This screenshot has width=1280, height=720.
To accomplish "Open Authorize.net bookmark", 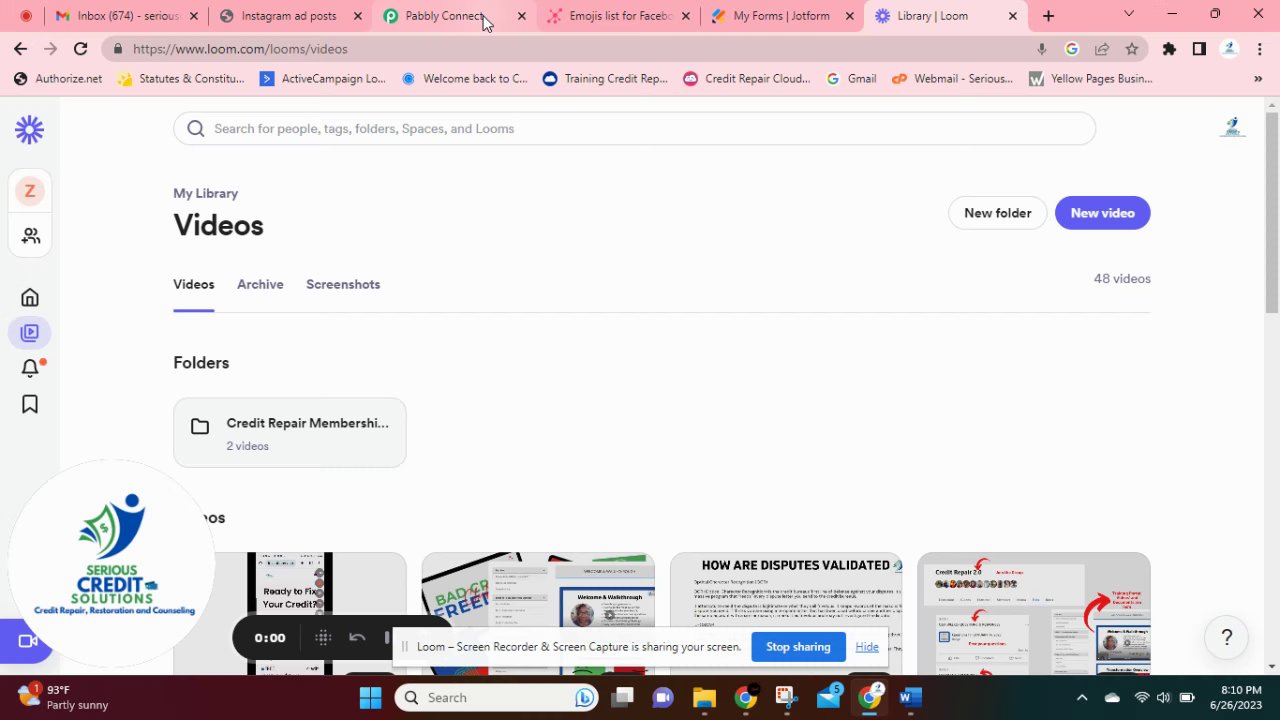I will tap(58, 78).
